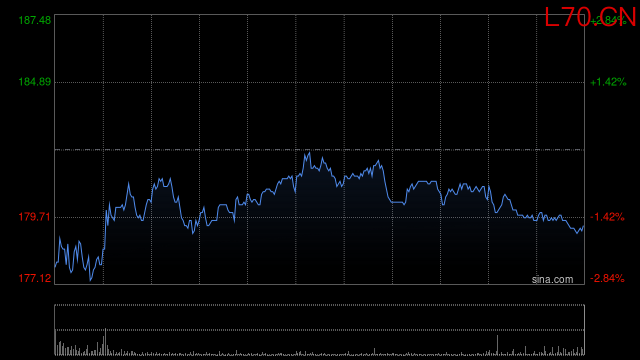Click the 184.89 price label
This screenshot has height=360, width=640.
[35, 82]
